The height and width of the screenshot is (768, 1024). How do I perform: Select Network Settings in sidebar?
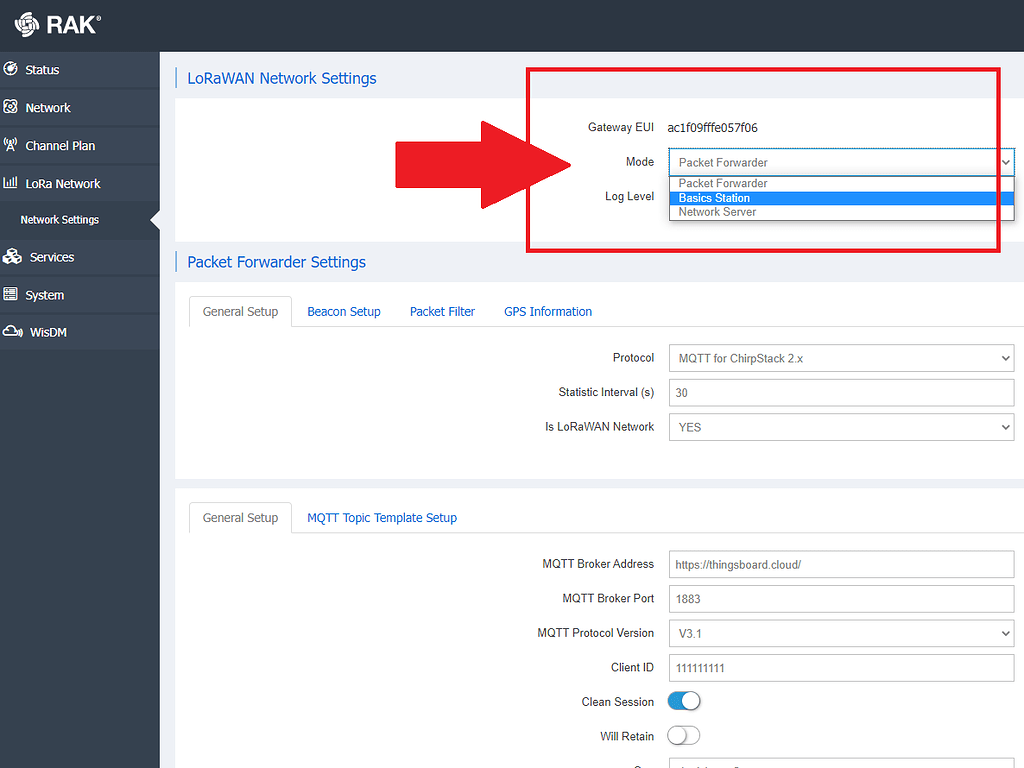[x=60, y=220]
